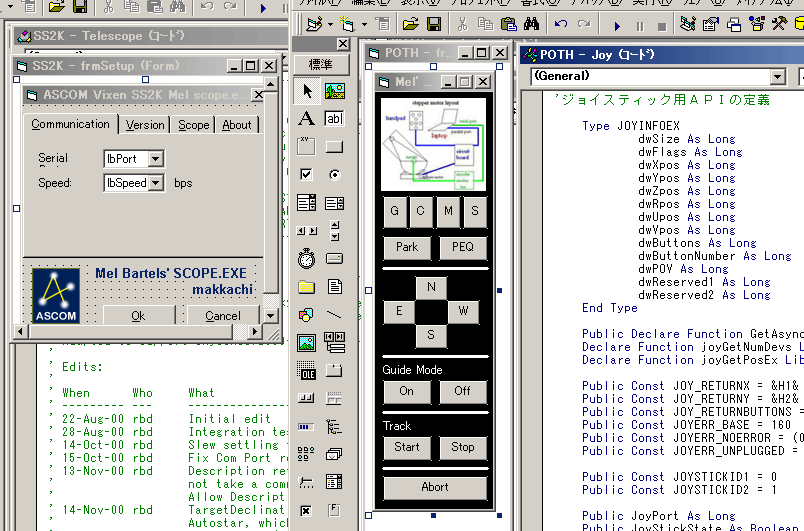Click the N direction button
The image size is (804, 531).
point(431,288)
